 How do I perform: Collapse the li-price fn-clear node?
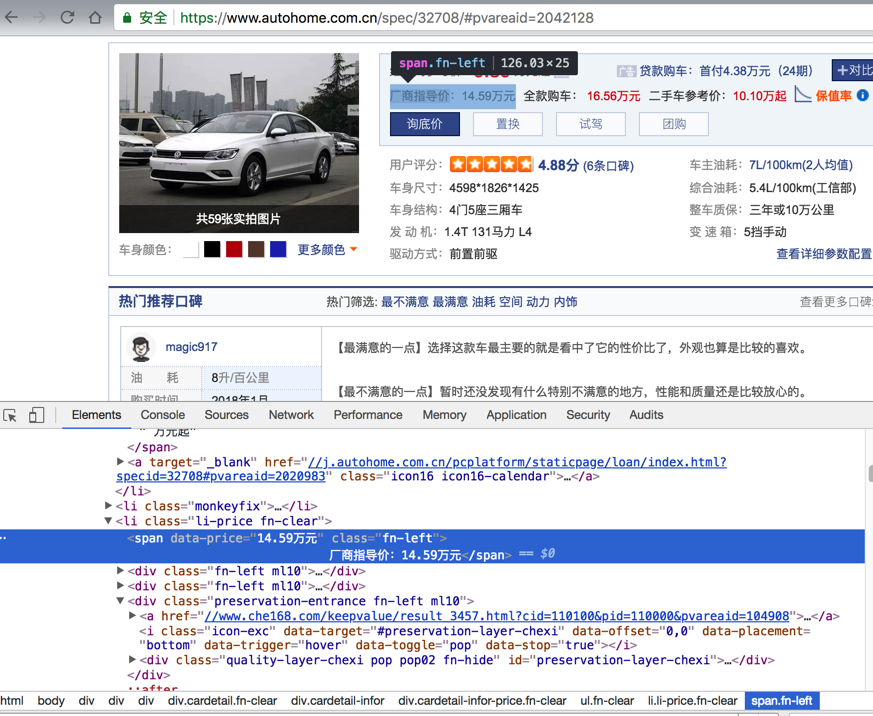point(108,521)
